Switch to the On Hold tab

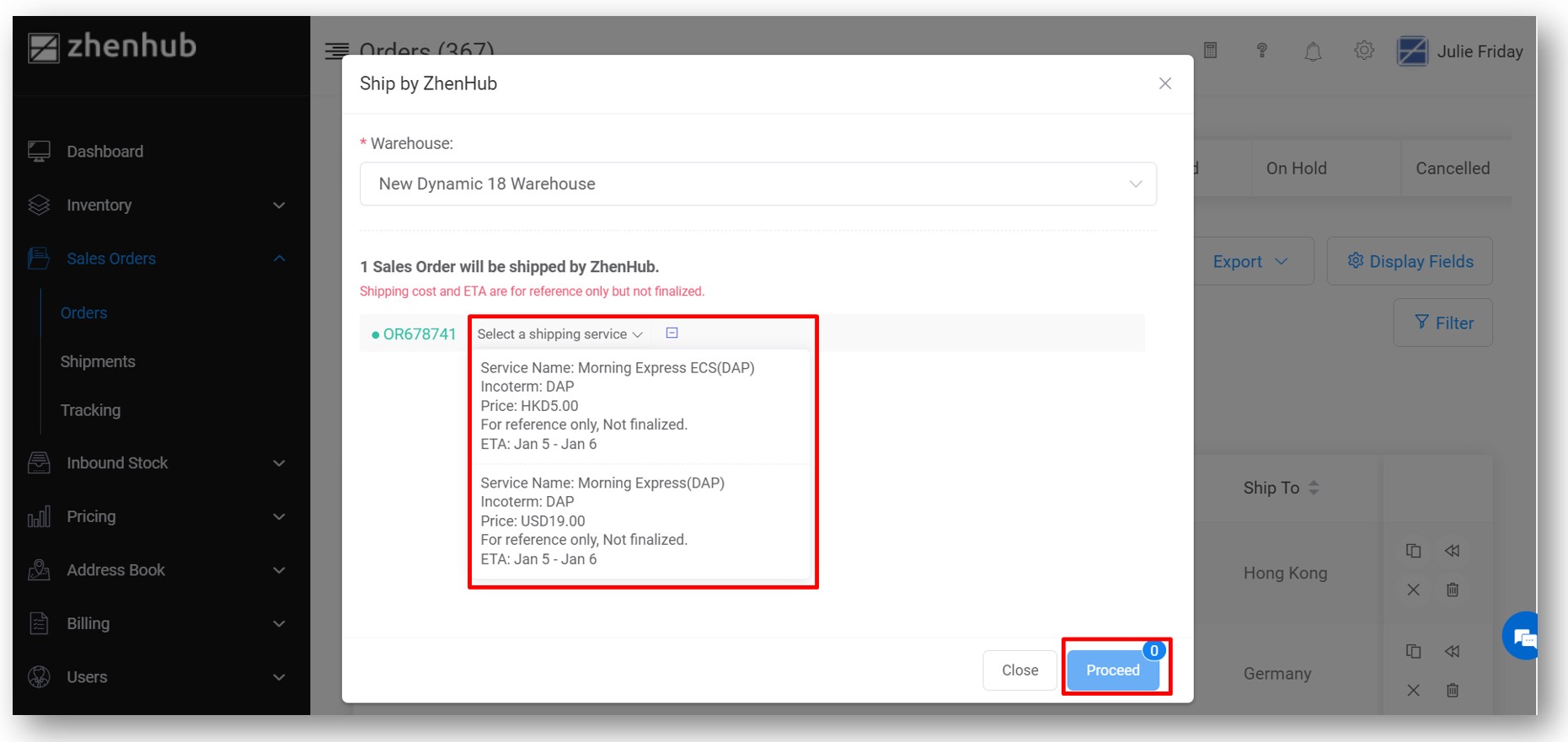pyautogui.click(x=1297, y=168)
